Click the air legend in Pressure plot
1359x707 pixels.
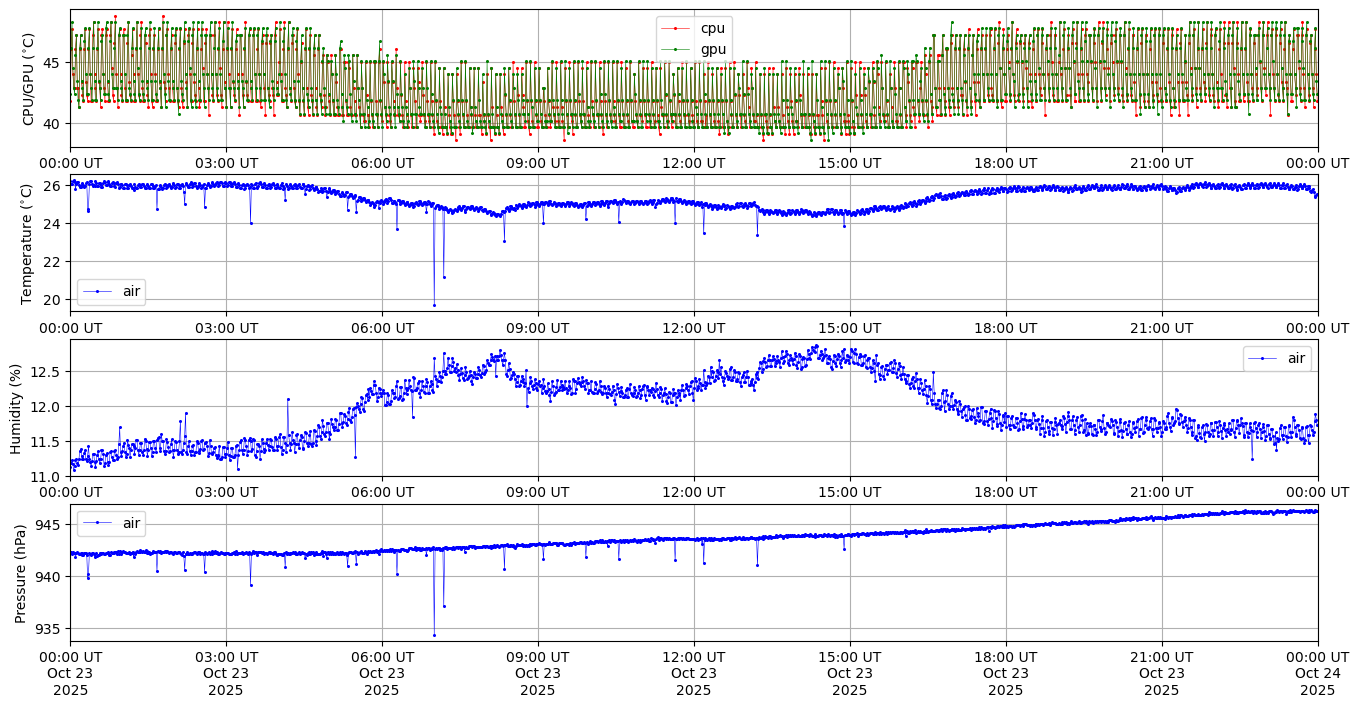click(x=111, y=523)
